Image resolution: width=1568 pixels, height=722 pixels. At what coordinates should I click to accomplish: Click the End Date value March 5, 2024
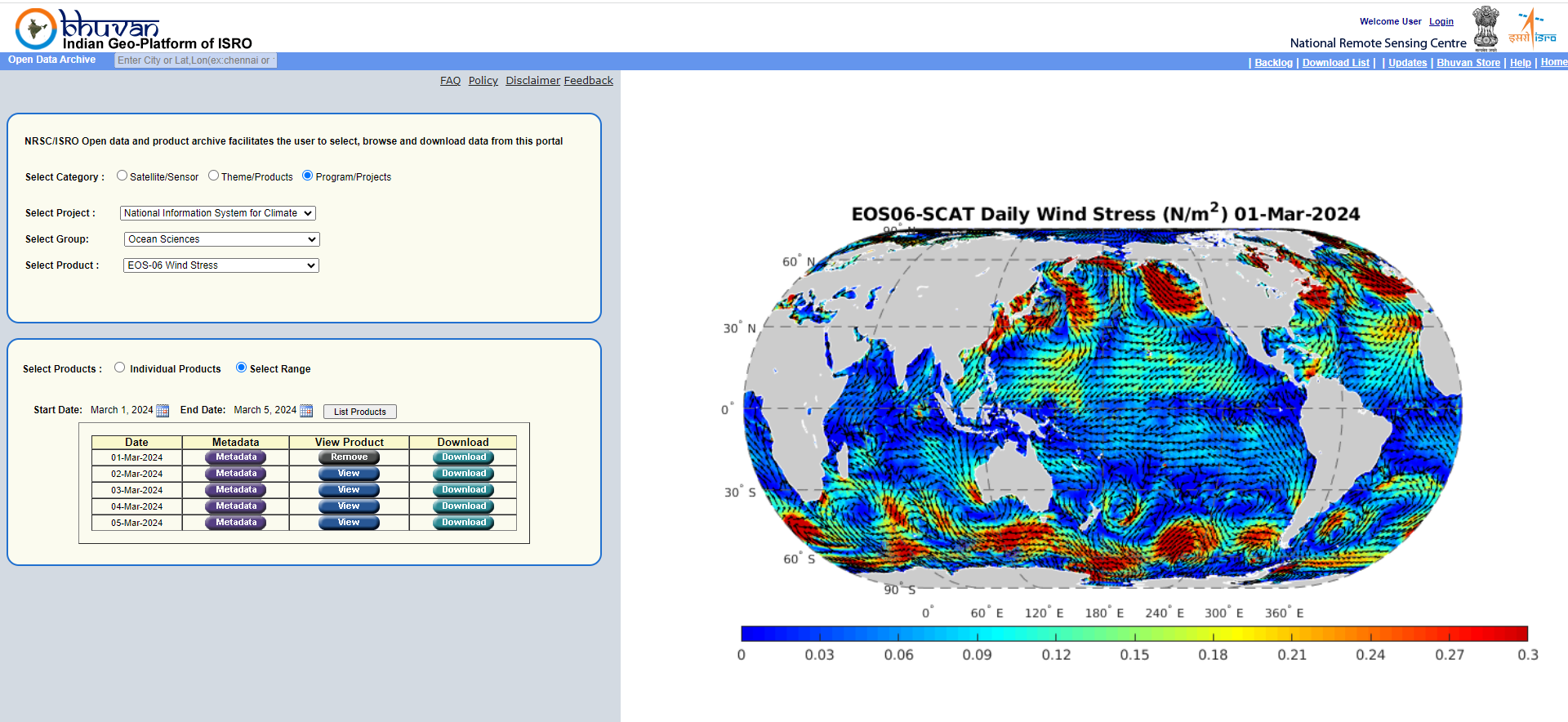tap(265, 410)
